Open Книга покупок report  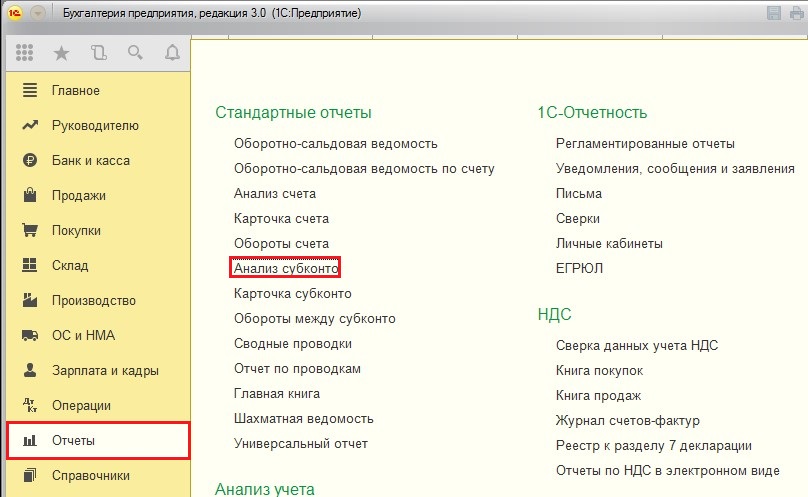tap(599, 370)
